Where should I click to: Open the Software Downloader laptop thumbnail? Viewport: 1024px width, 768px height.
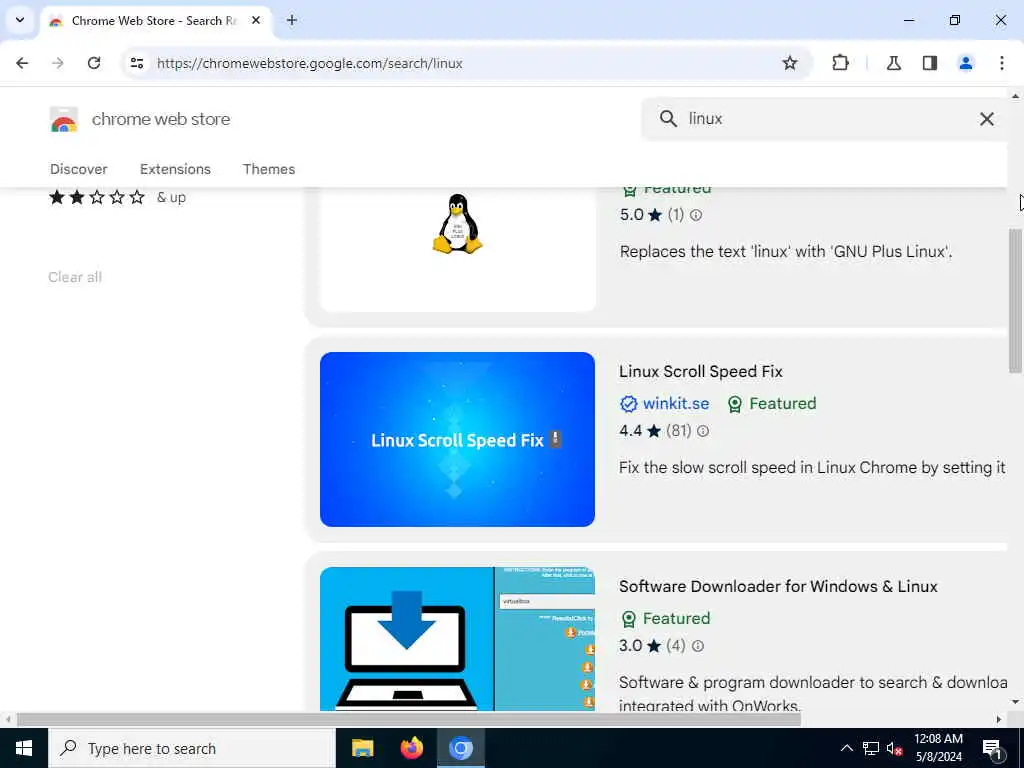coord(457,639)
